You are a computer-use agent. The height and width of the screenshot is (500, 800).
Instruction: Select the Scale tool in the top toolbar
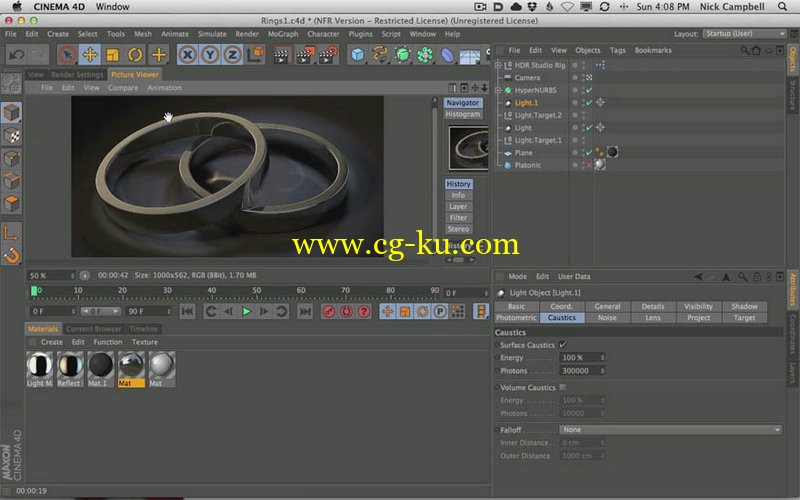[112, 55]
